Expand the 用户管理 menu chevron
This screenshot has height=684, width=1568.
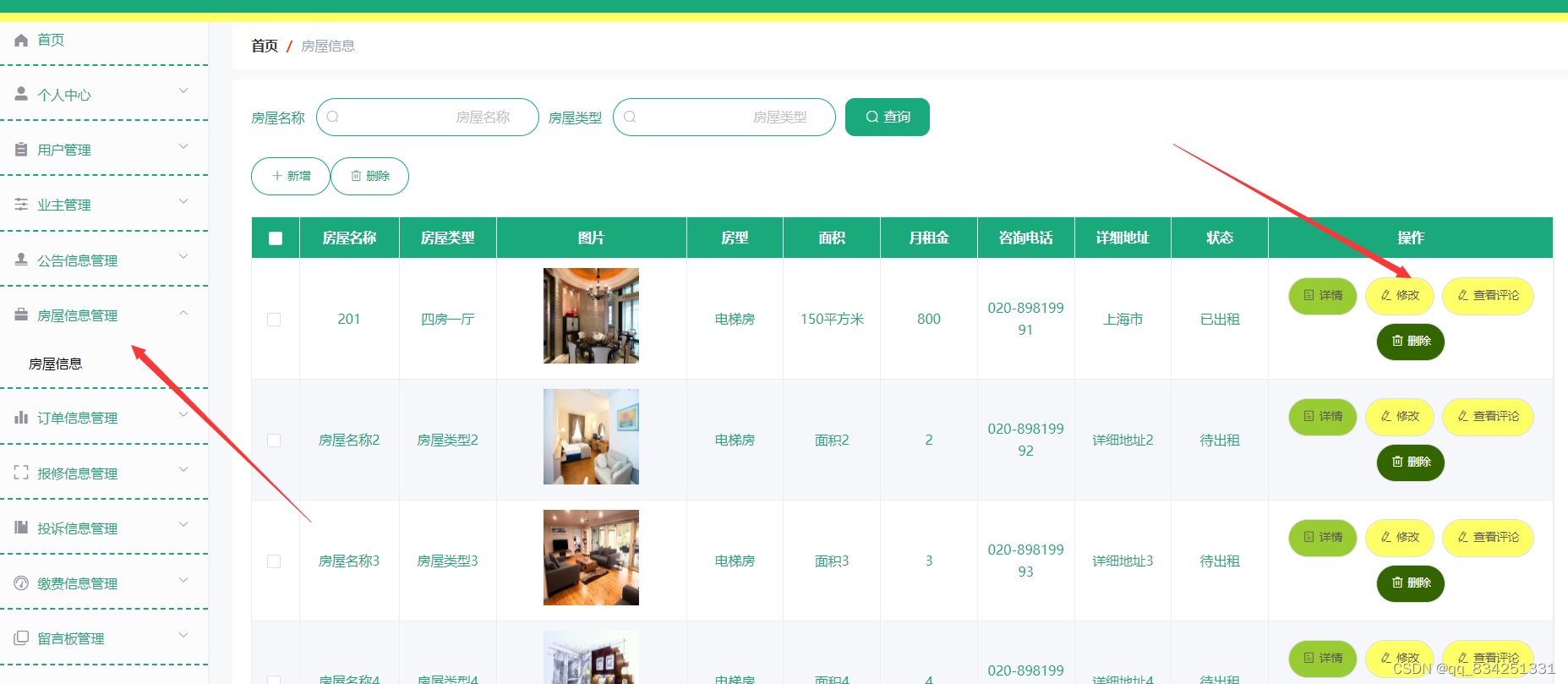(x=183, y=147)
